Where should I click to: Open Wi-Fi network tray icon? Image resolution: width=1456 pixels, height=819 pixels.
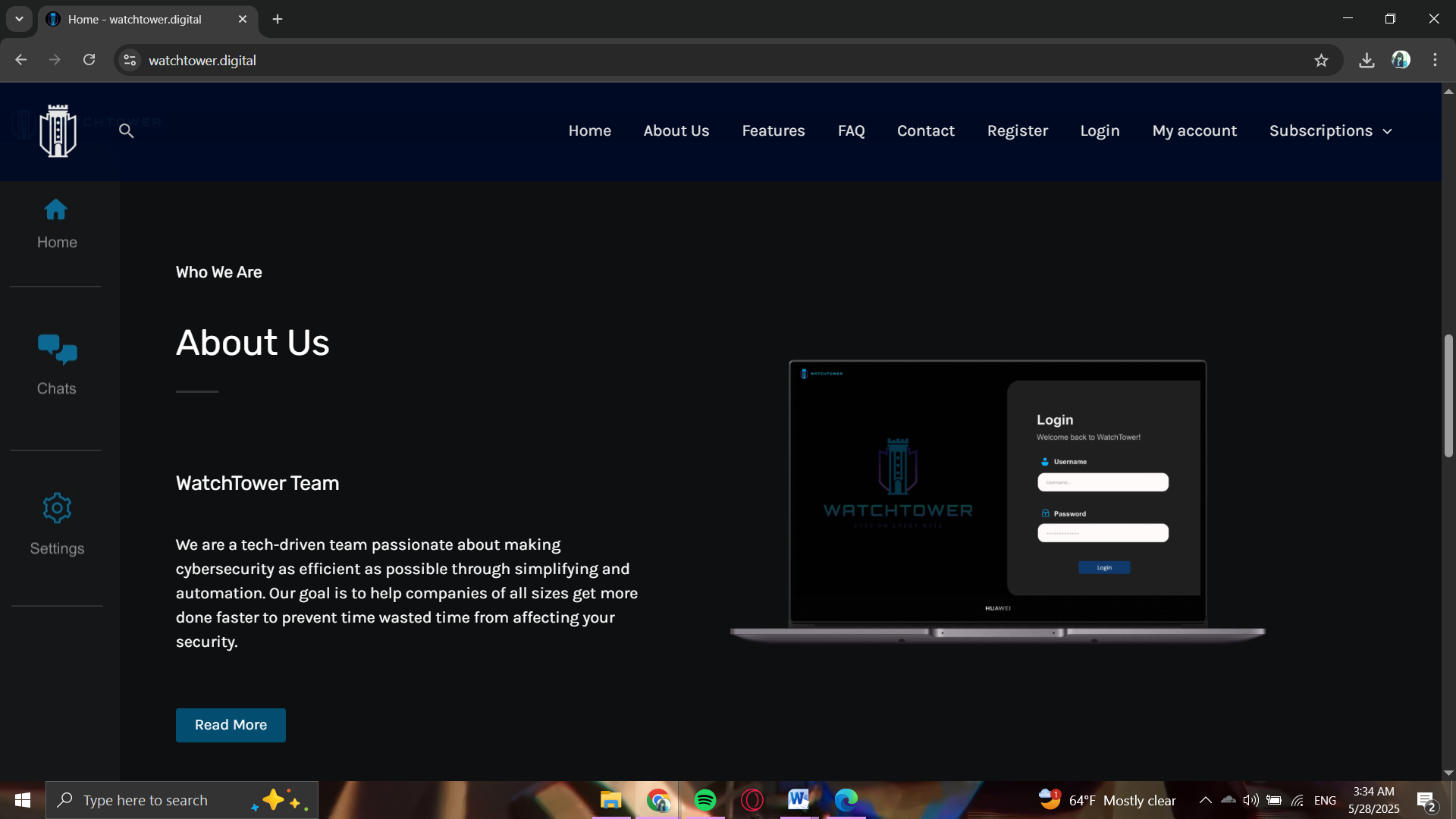[x=1298, y=800]
